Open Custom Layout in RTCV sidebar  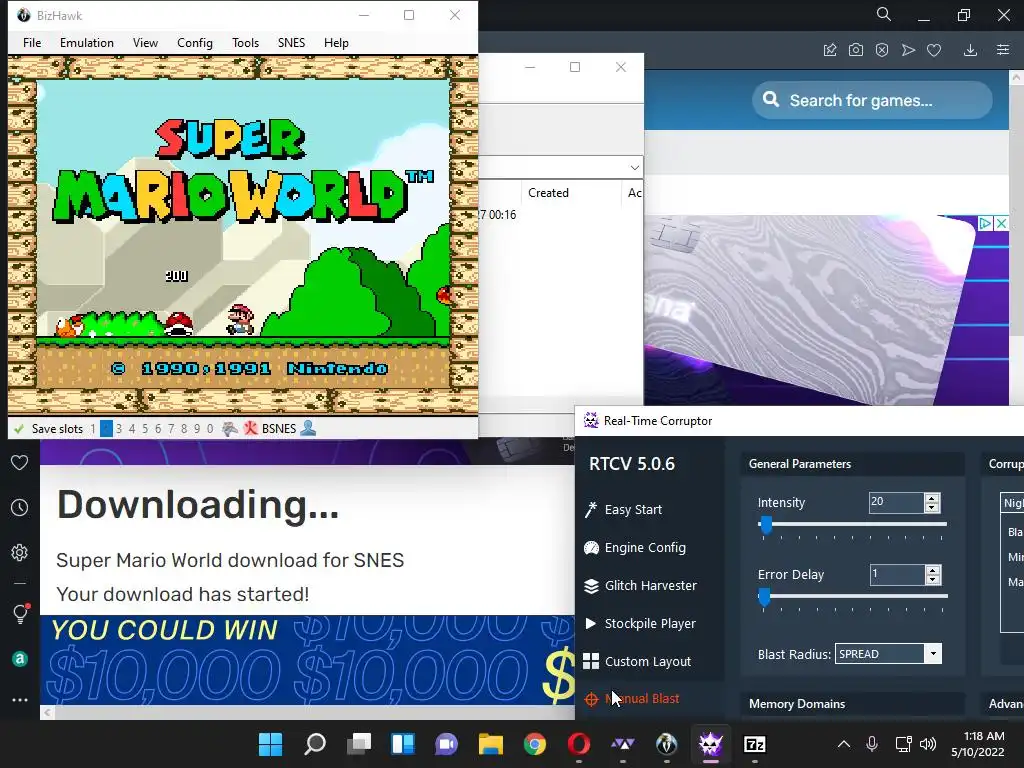pos(648,661)
